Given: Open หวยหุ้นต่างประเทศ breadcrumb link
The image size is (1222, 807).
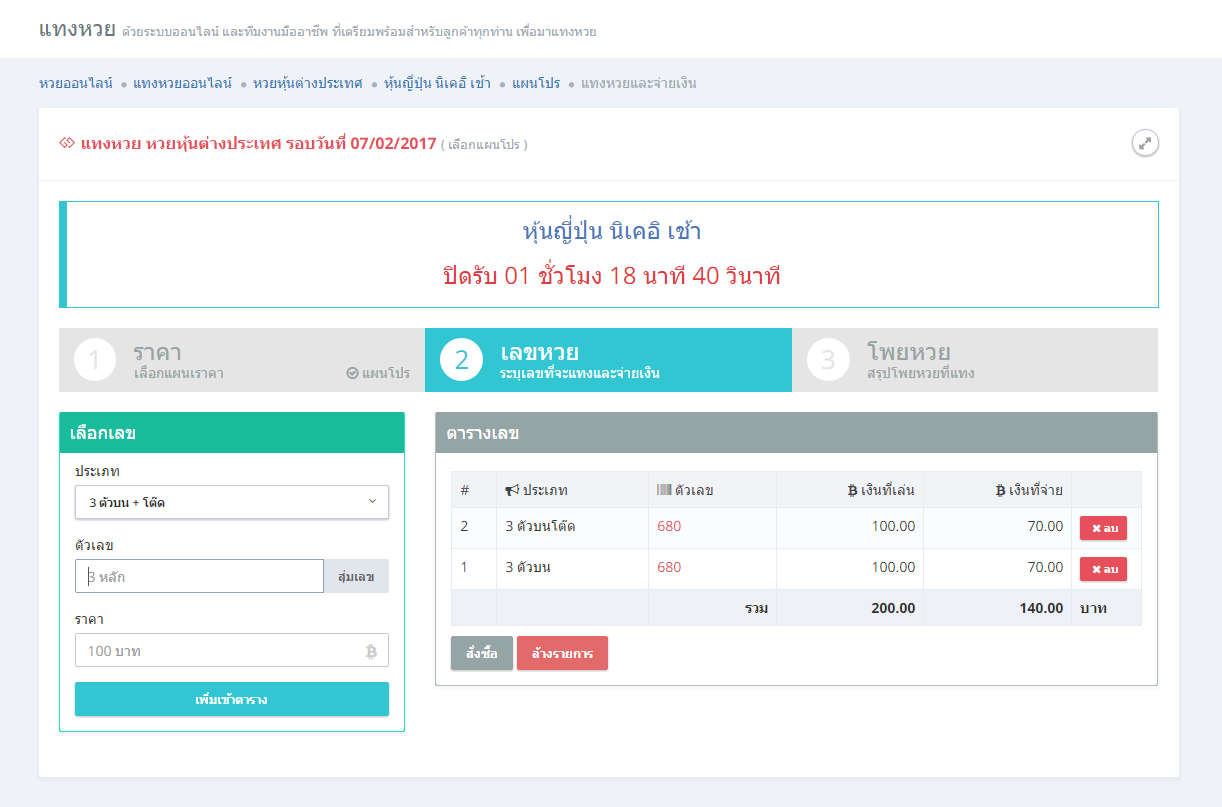Looking at the screenshot, I should pyautogui.click(x=308, y=83).
